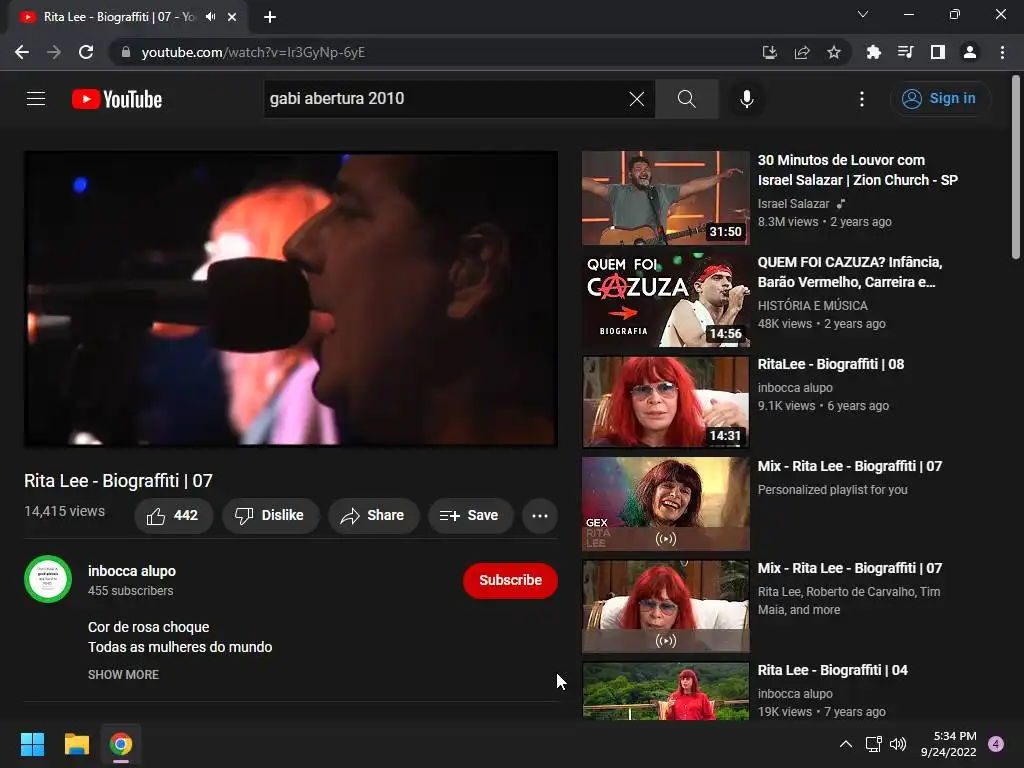The width and height of the screenshot is (1024, 768).
Task: Go forward in the browser
Action: click(54, 52)
